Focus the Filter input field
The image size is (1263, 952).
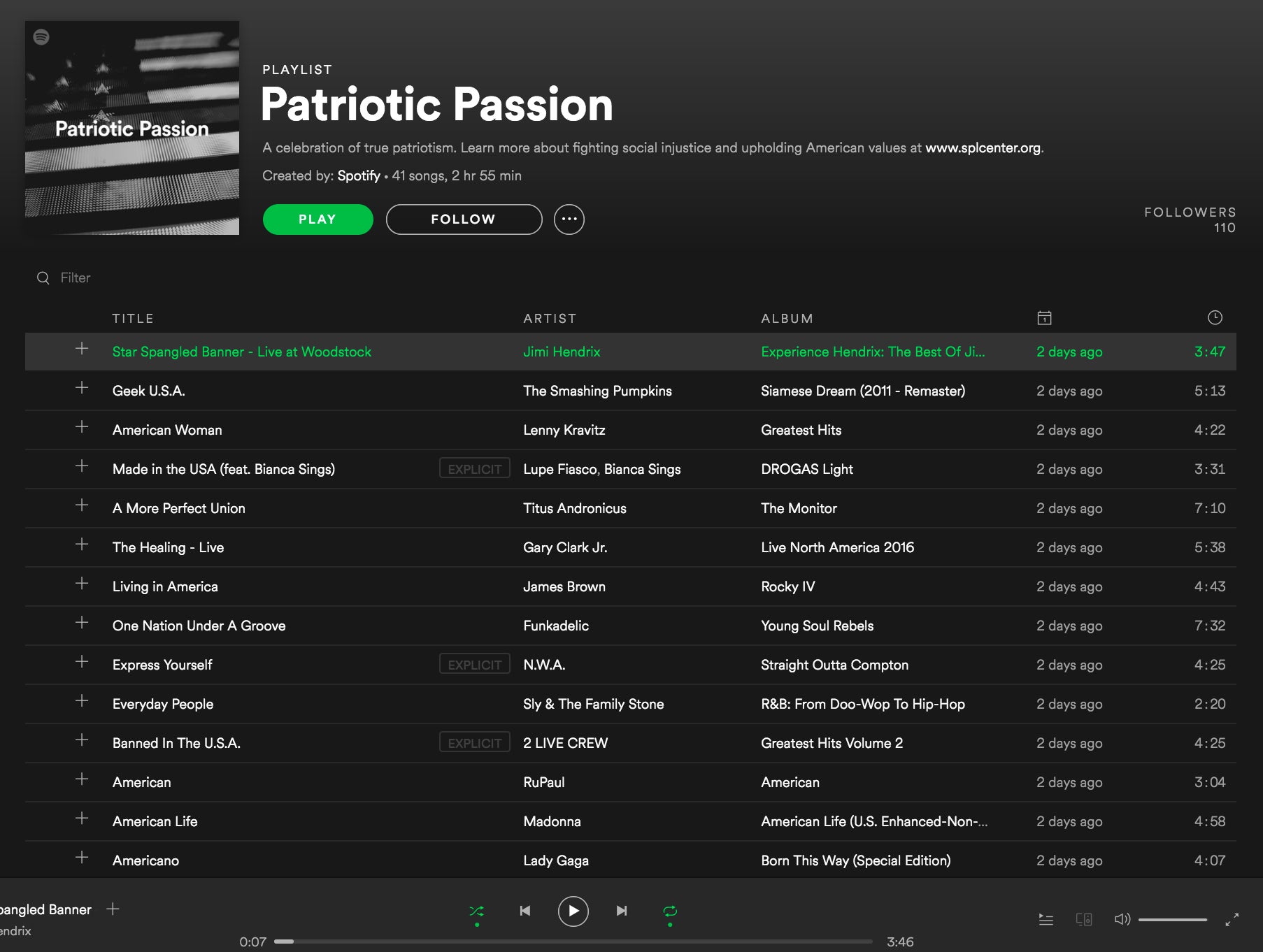[76, 278]
